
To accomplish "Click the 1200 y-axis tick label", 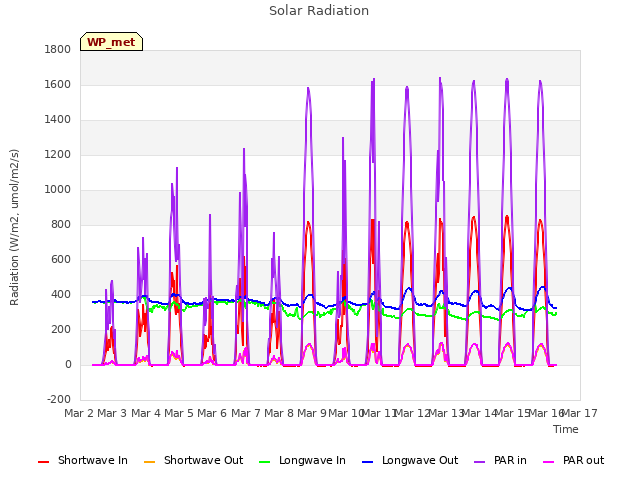I will point(58,155).
